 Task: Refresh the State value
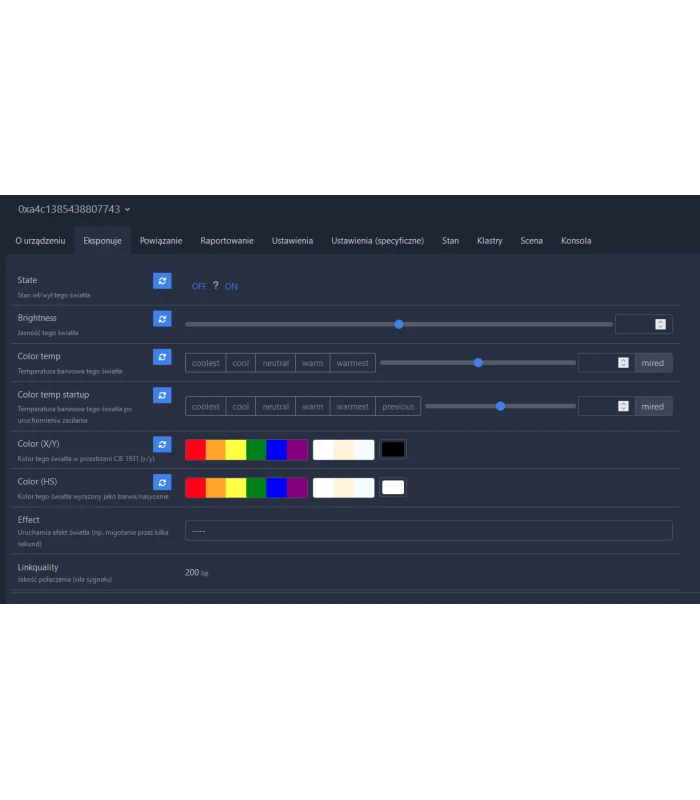coord(162,281)
